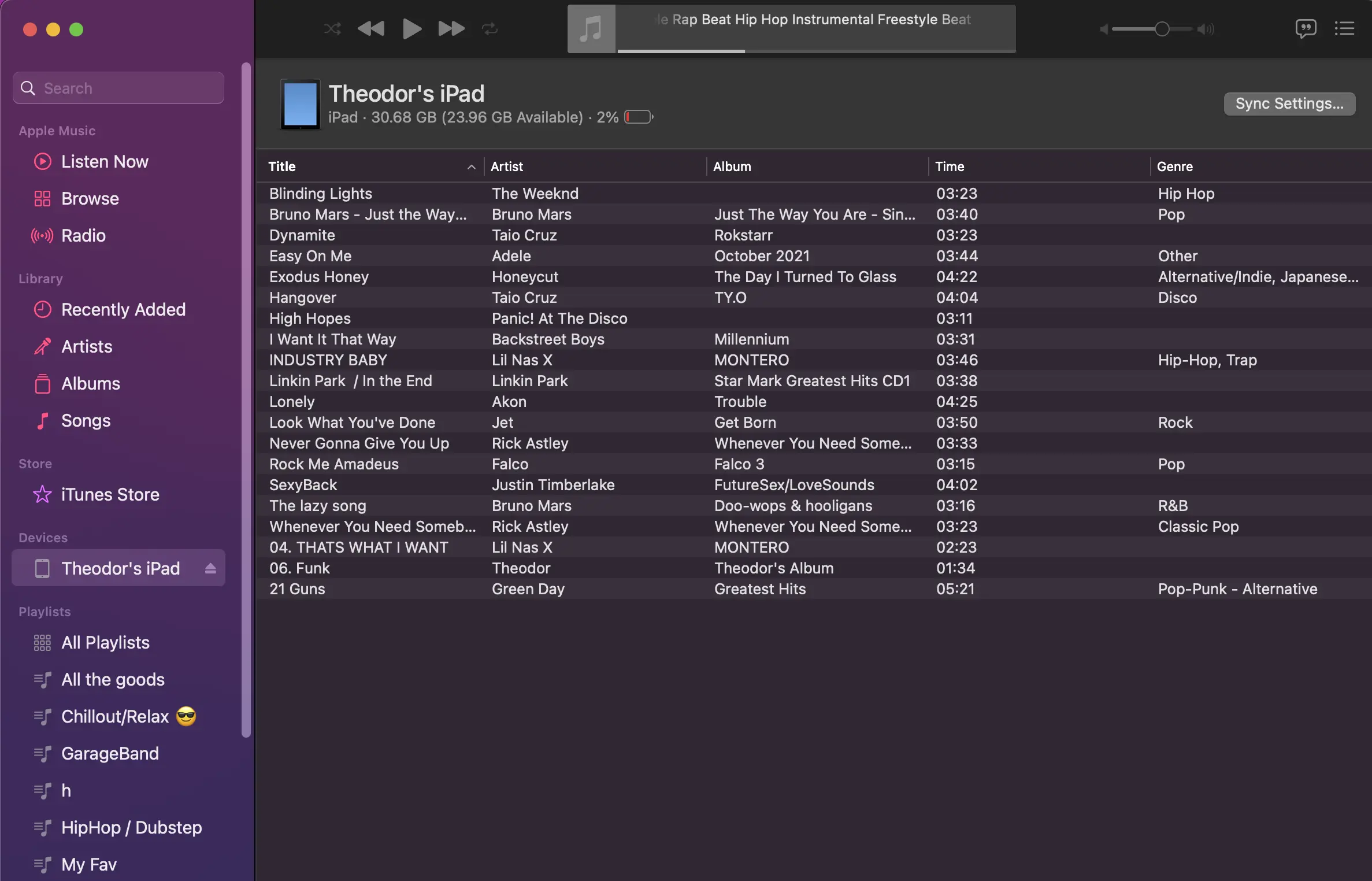1372x881 pixels.
Task: Open the Chillout/Relax playlist
Action: coord(118,716)
